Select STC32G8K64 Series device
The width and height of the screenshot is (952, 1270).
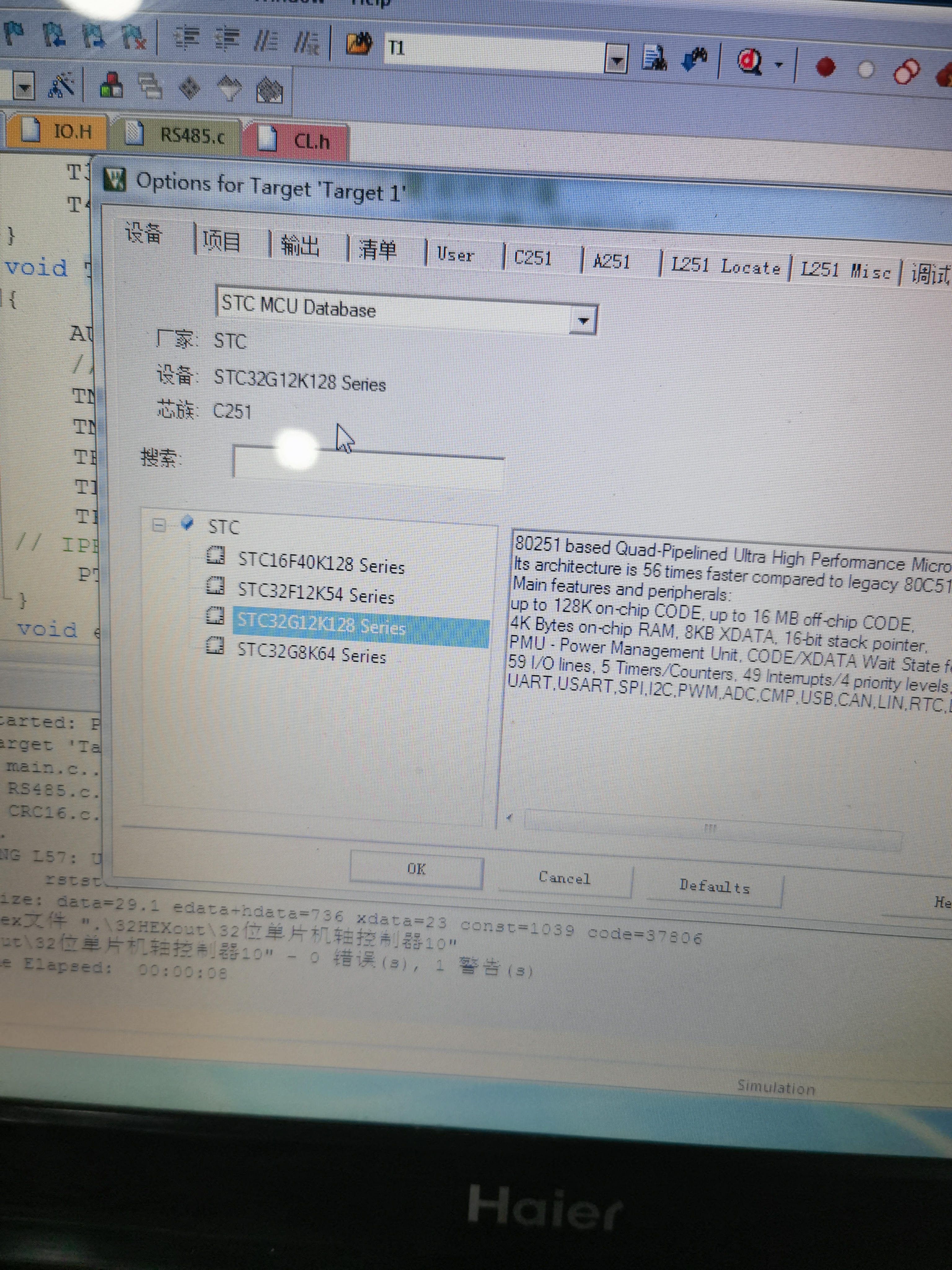(x=311, y=653)
